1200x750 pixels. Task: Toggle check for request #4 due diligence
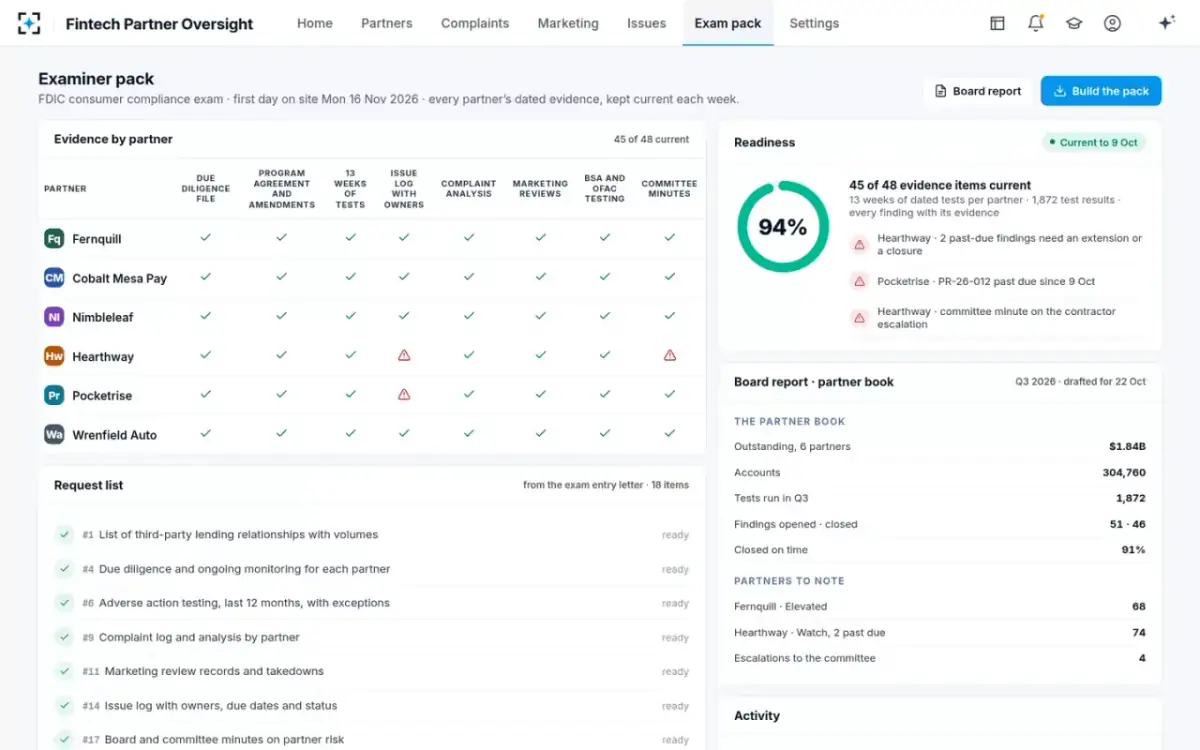pyautogui.click(x=64, y=569)
